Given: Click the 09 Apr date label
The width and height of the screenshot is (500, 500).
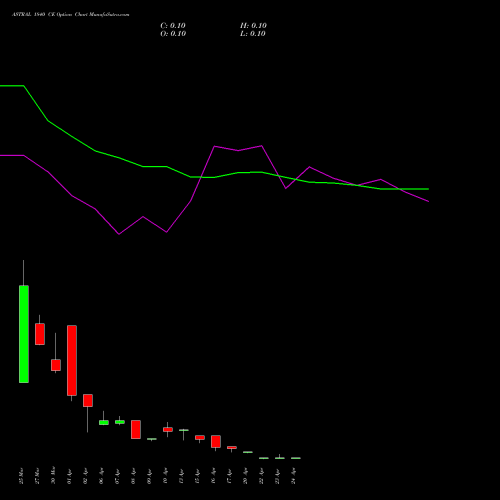Looking at the screenshot, I should (150, 476).
